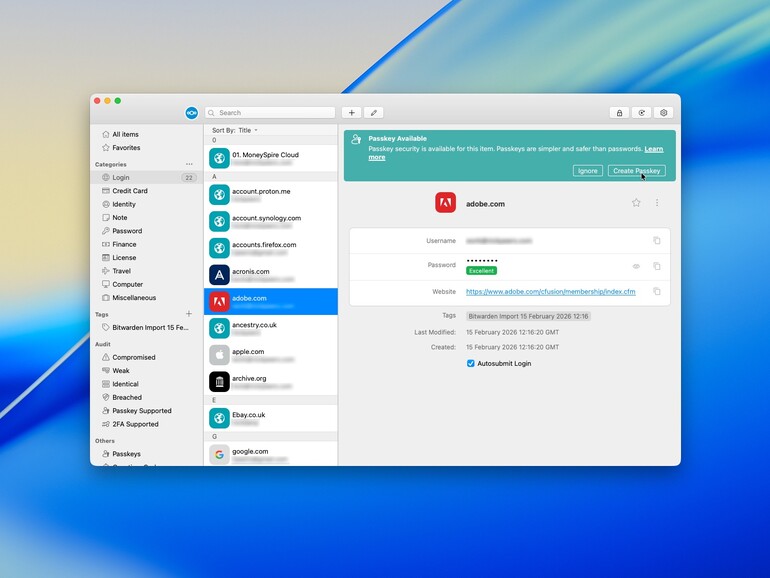This screenshot has height=578, width=770.
Task: Open settings with the gear icon
Action: pyautogui.click(x=663, y=113)
